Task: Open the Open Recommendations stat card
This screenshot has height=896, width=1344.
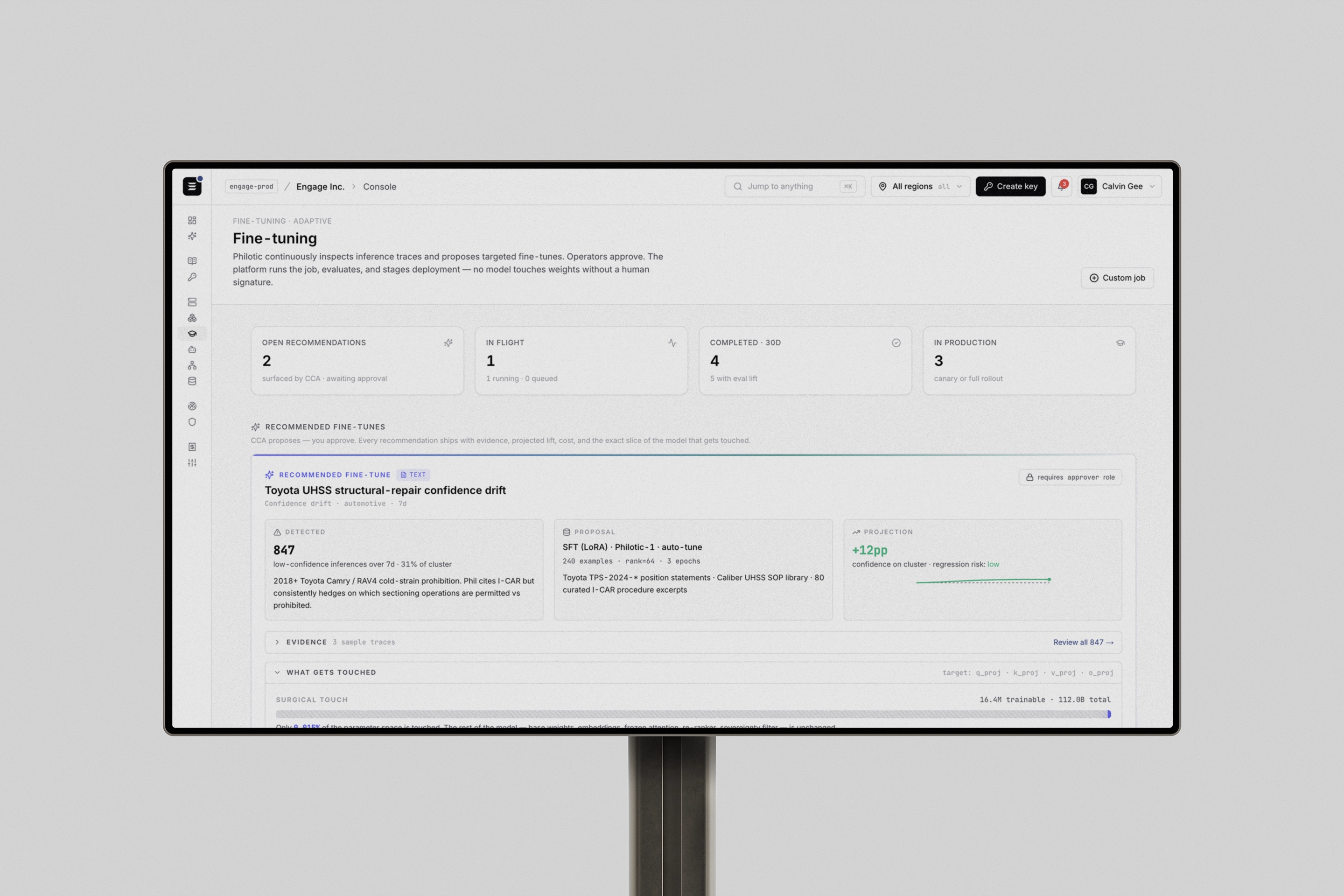Action: [x=357, y=361]
